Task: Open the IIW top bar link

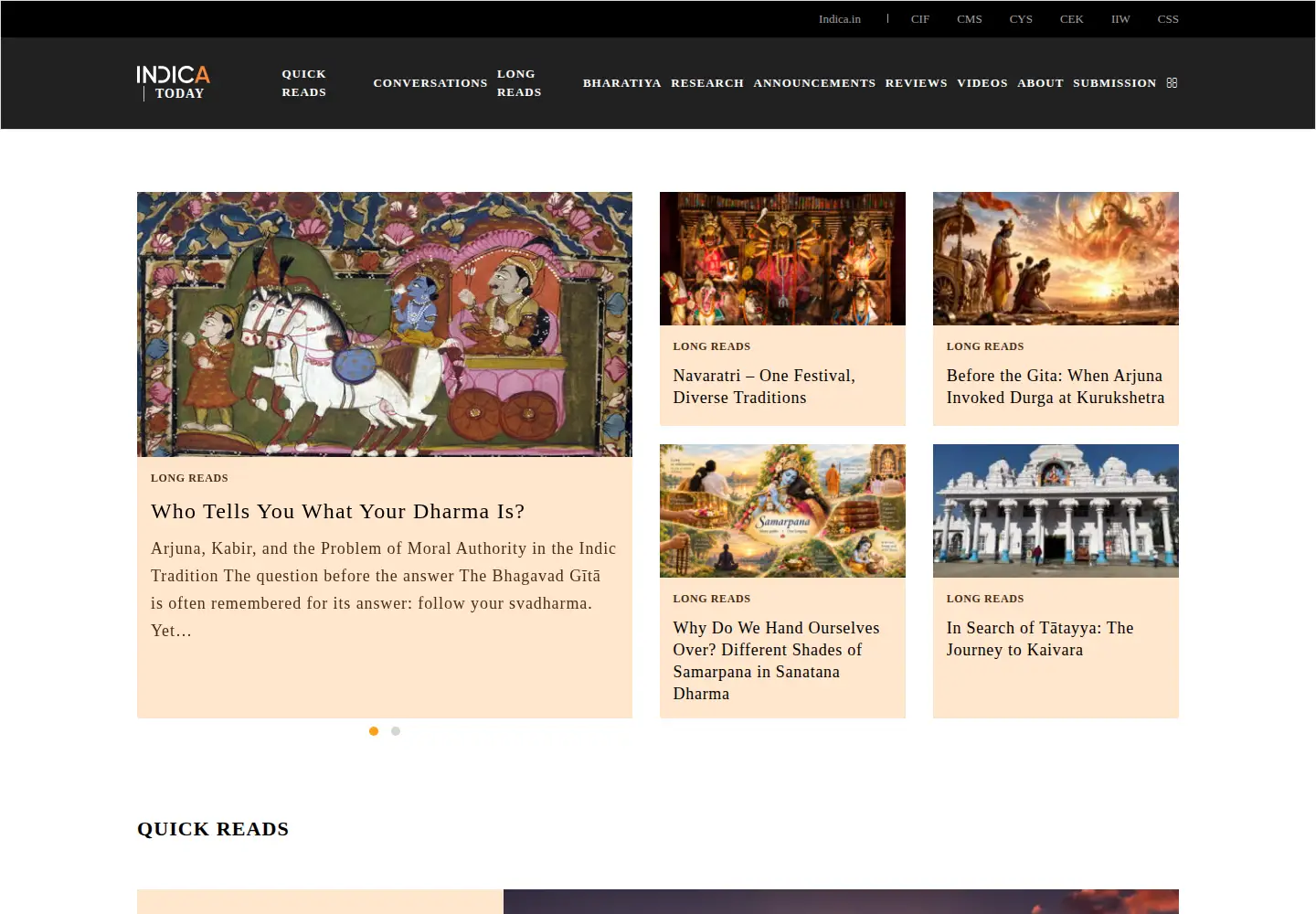Action: [1120, 19]
